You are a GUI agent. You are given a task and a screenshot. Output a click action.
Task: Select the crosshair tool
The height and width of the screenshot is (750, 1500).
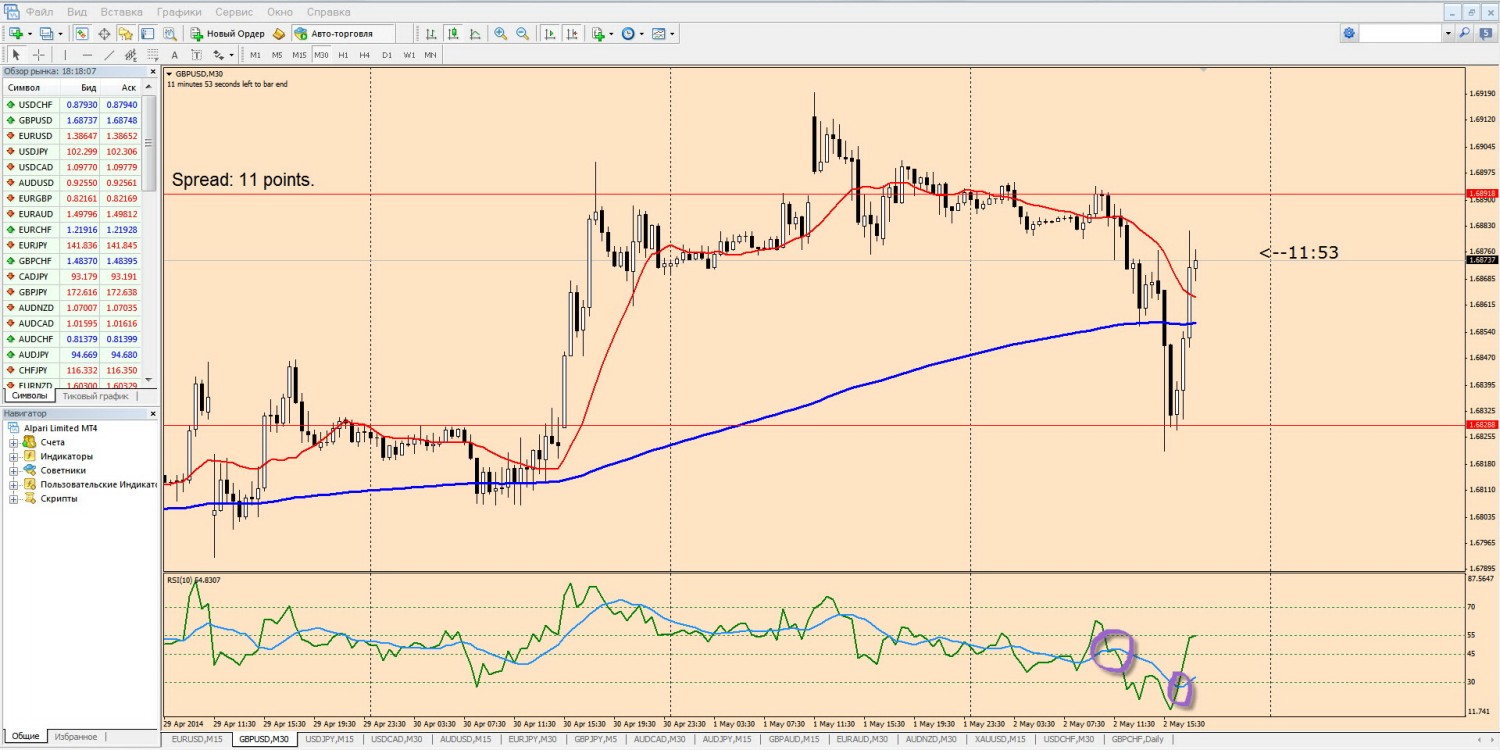(x=39, y=55)
